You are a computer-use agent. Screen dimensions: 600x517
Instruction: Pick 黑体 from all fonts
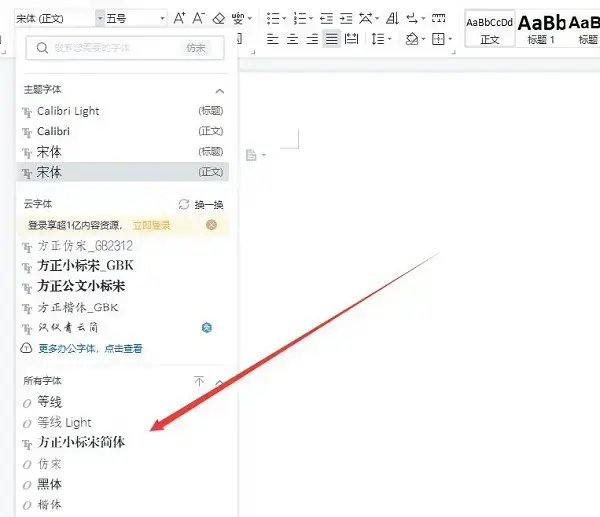pos(123,484)
